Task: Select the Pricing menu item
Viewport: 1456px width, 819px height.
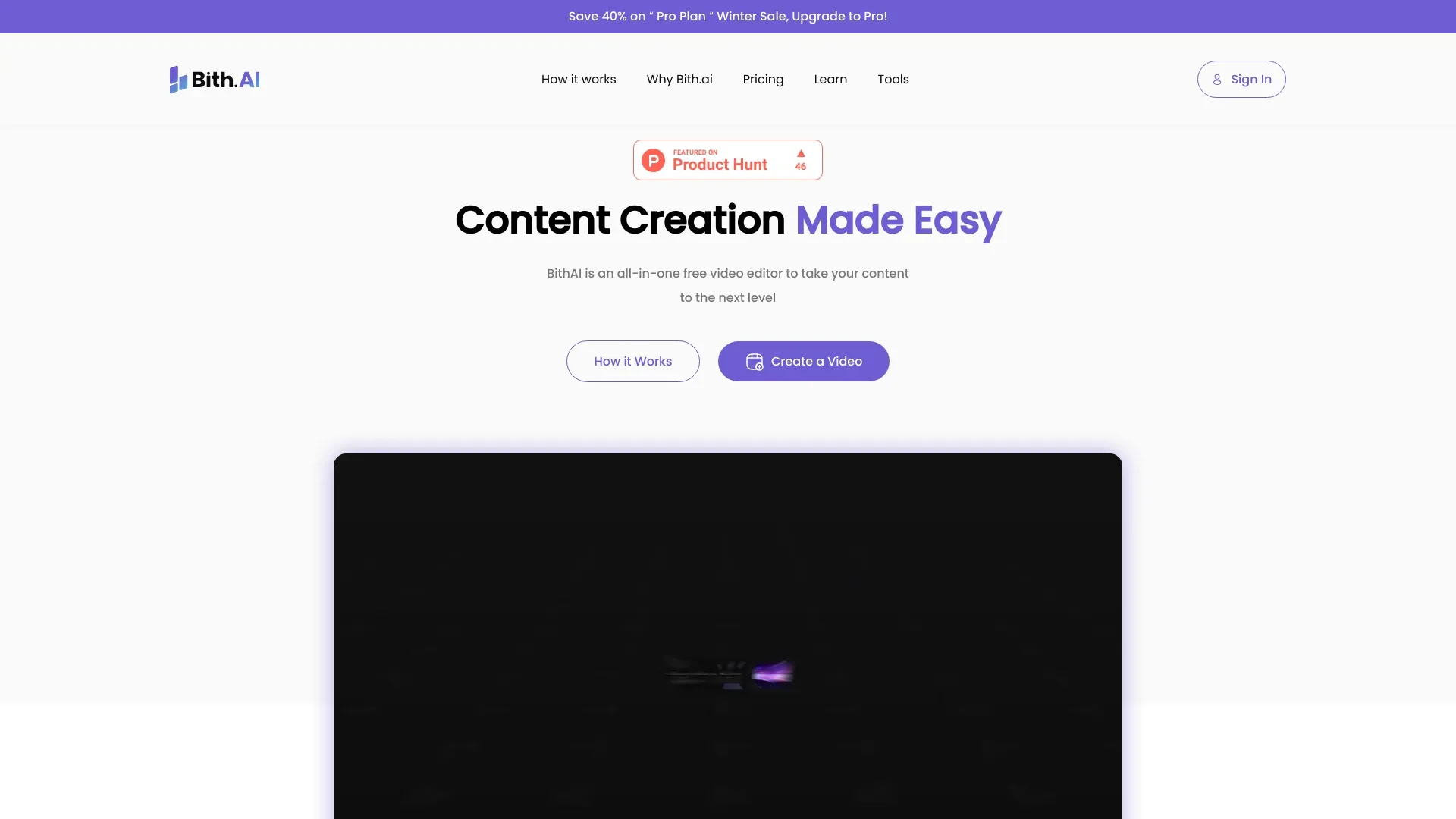Action: [x=763, y=79]
